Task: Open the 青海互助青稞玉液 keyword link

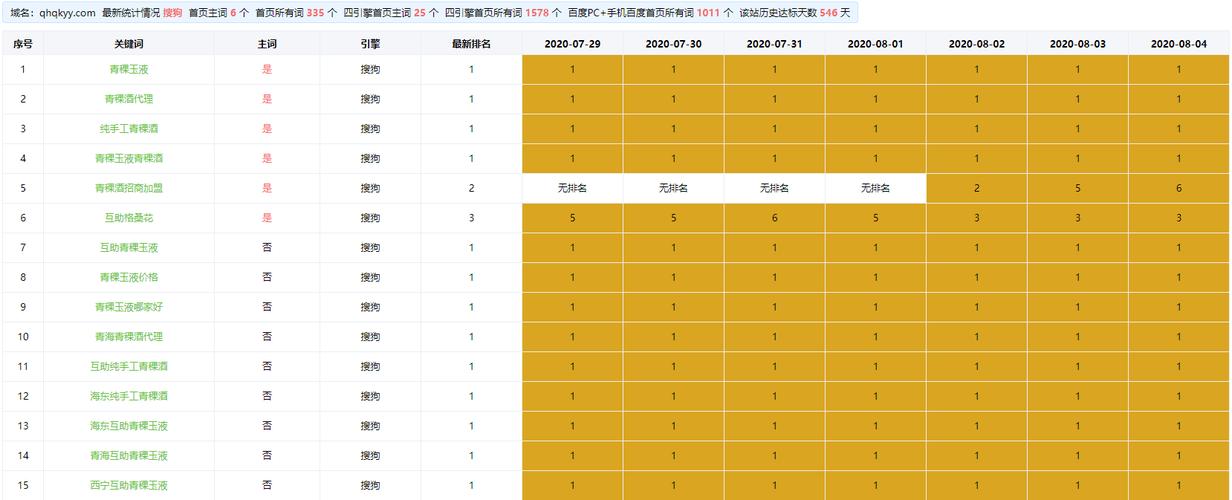Action: point(129,456)
